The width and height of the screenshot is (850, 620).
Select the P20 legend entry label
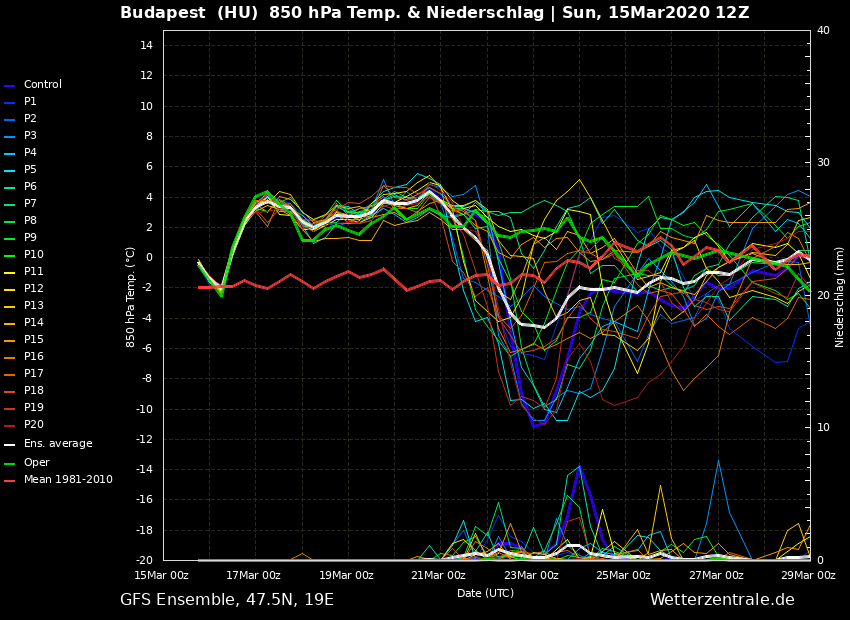[33, 425]
